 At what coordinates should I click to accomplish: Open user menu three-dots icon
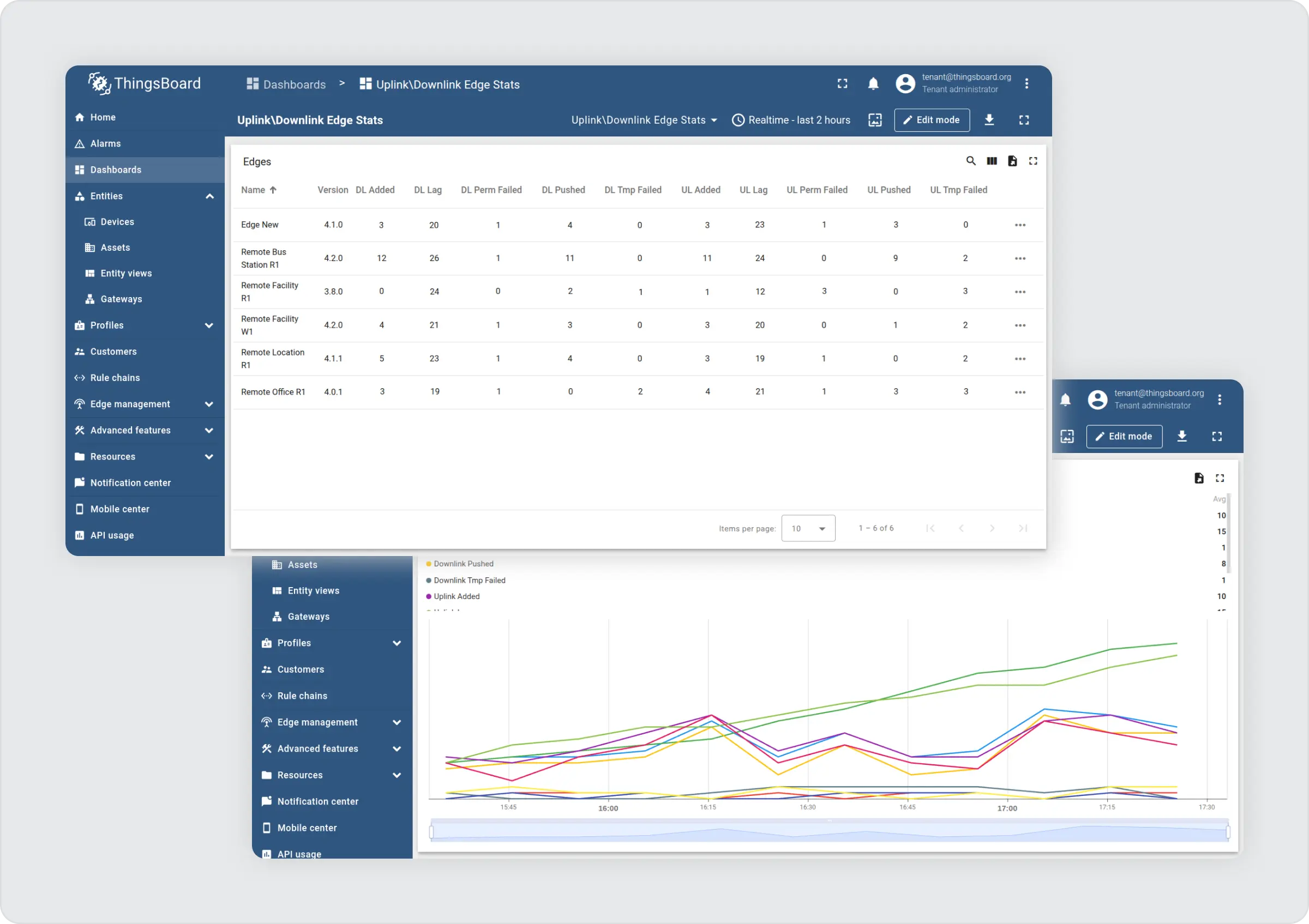[1026, 84]
